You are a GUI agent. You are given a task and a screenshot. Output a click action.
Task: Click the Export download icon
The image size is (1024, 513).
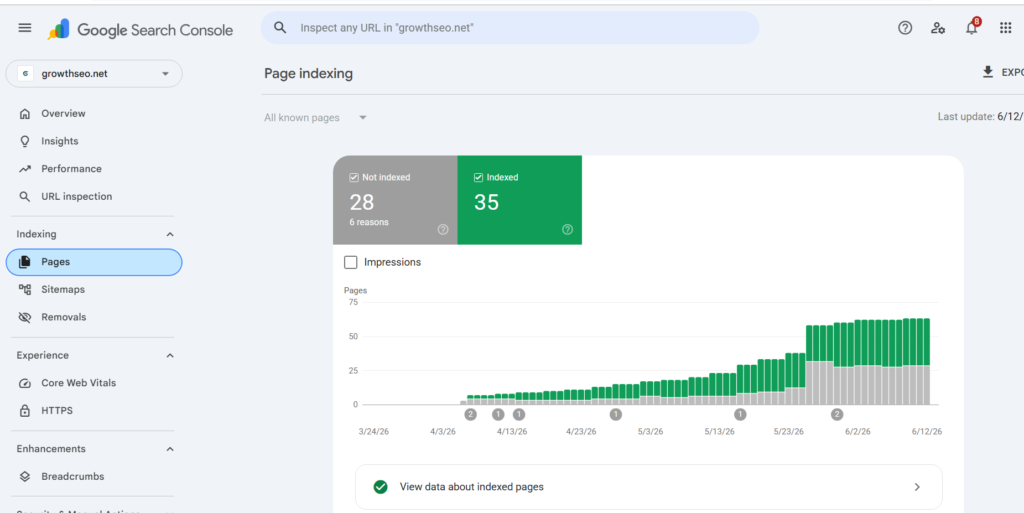[988, 72]
